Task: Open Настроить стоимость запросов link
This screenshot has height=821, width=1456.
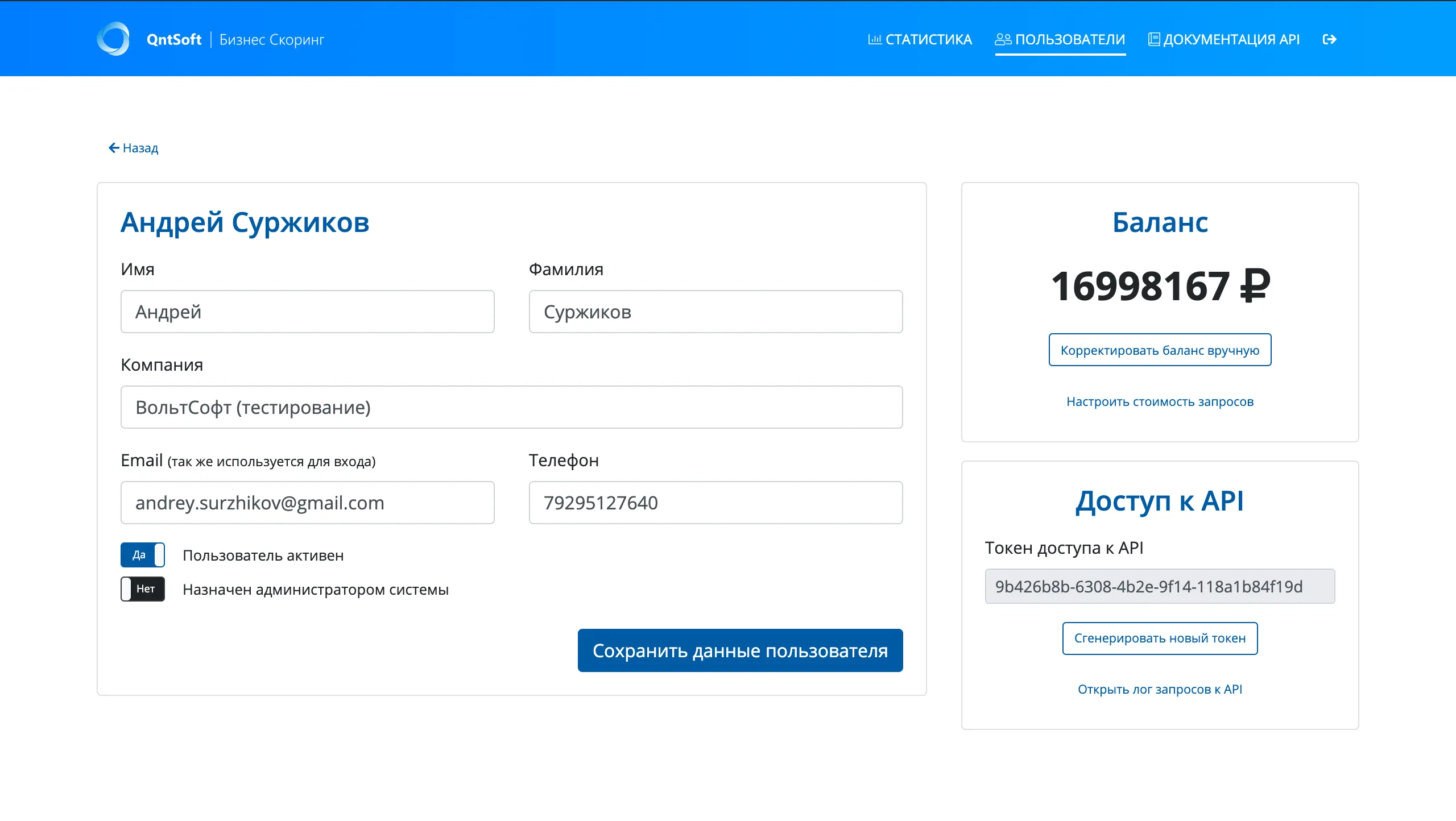Action: [1160, 401]
